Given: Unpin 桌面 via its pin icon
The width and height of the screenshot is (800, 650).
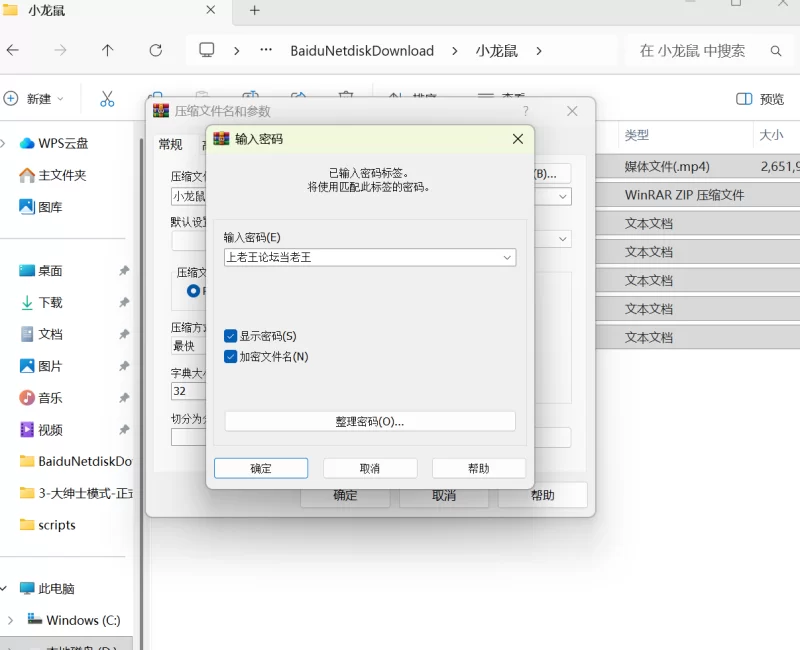Looking at the screenshot, I should (x=124, y=270).
